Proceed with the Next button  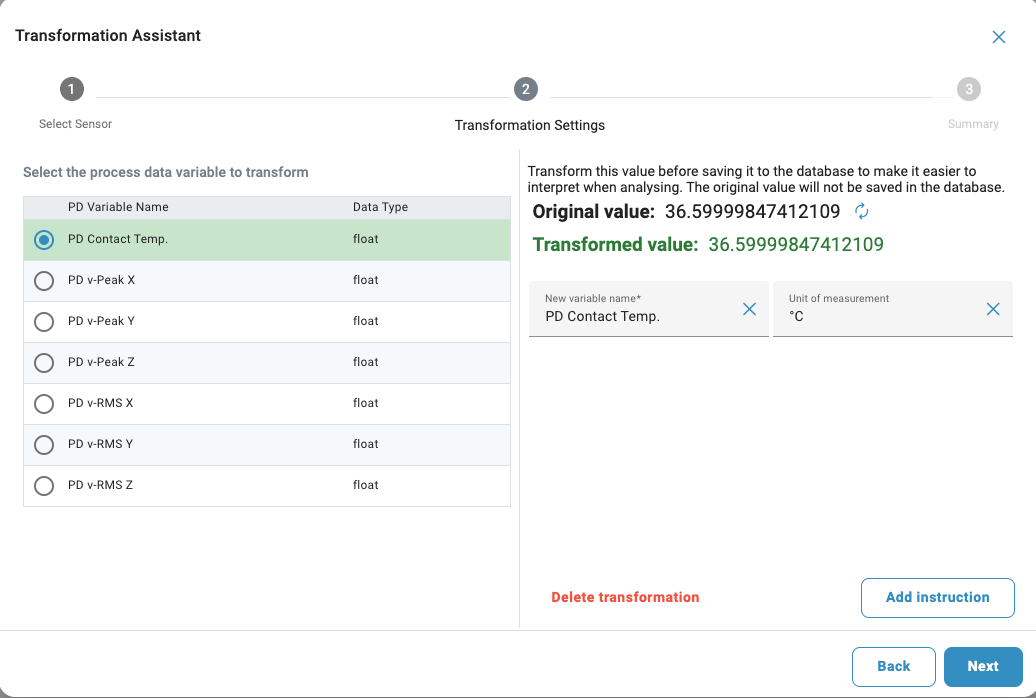pos(982,666)
